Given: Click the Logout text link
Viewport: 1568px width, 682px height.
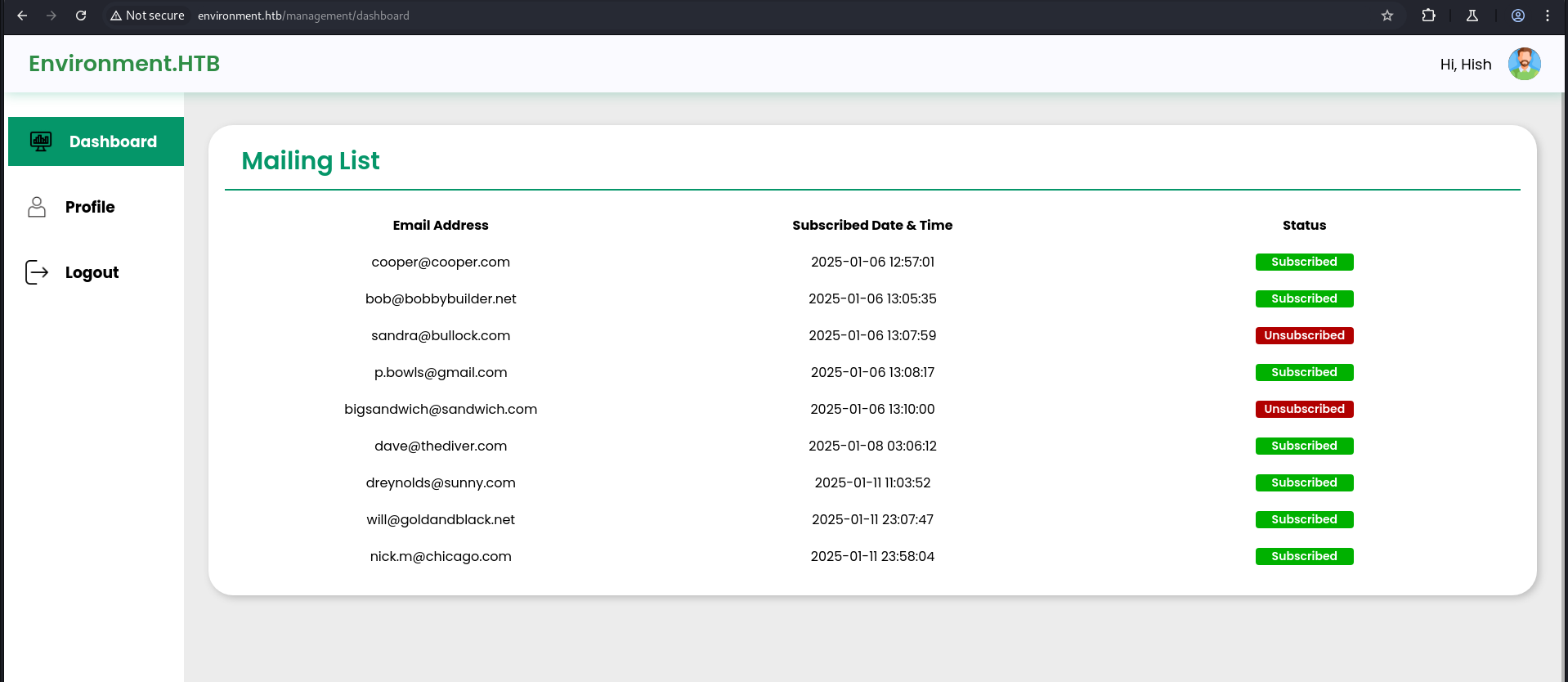Looking at the screenshot, I should click(92, 272).
